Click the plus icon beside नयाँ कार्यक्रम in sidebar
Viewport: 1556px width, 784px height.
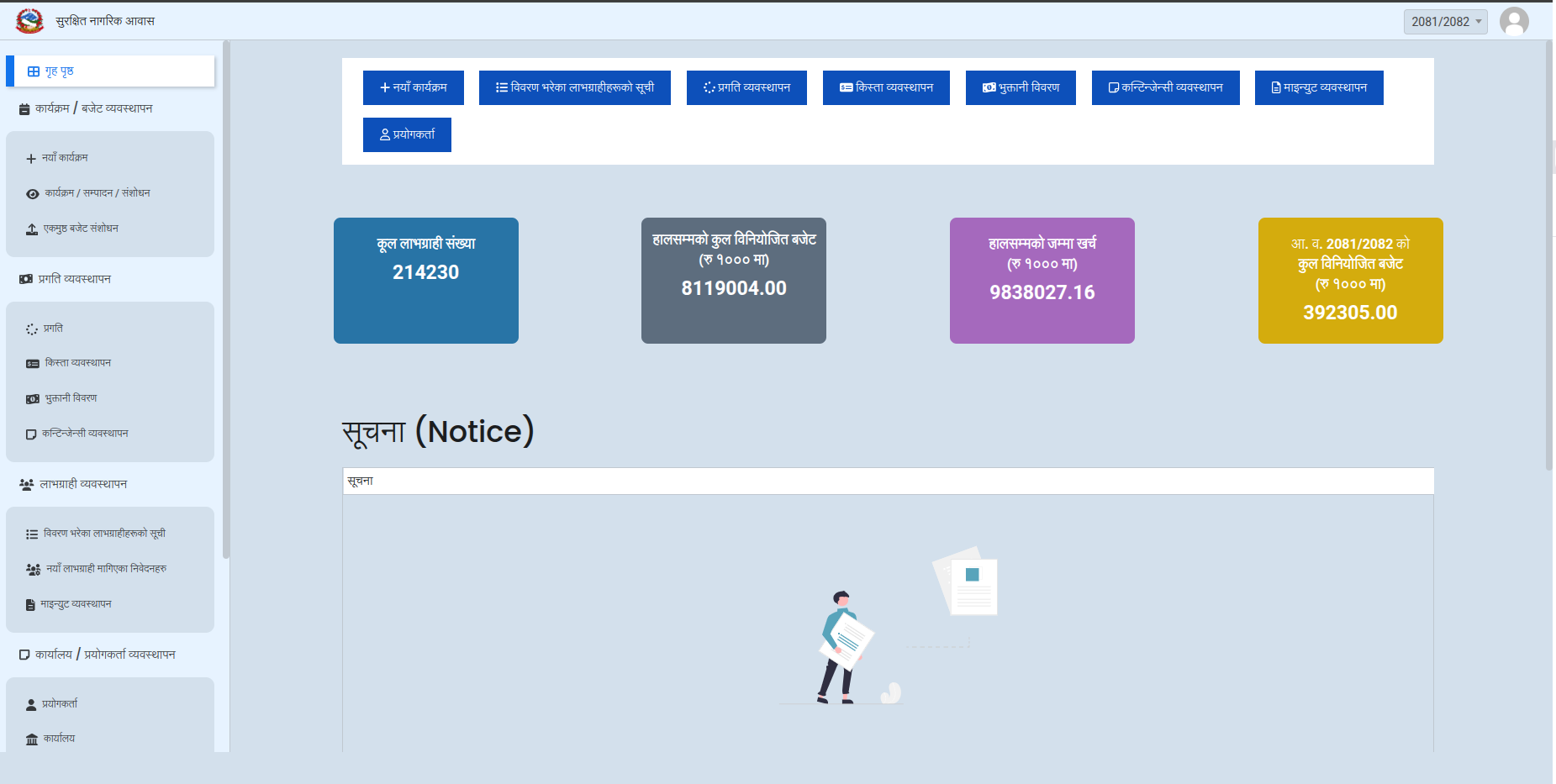(31, 159)
